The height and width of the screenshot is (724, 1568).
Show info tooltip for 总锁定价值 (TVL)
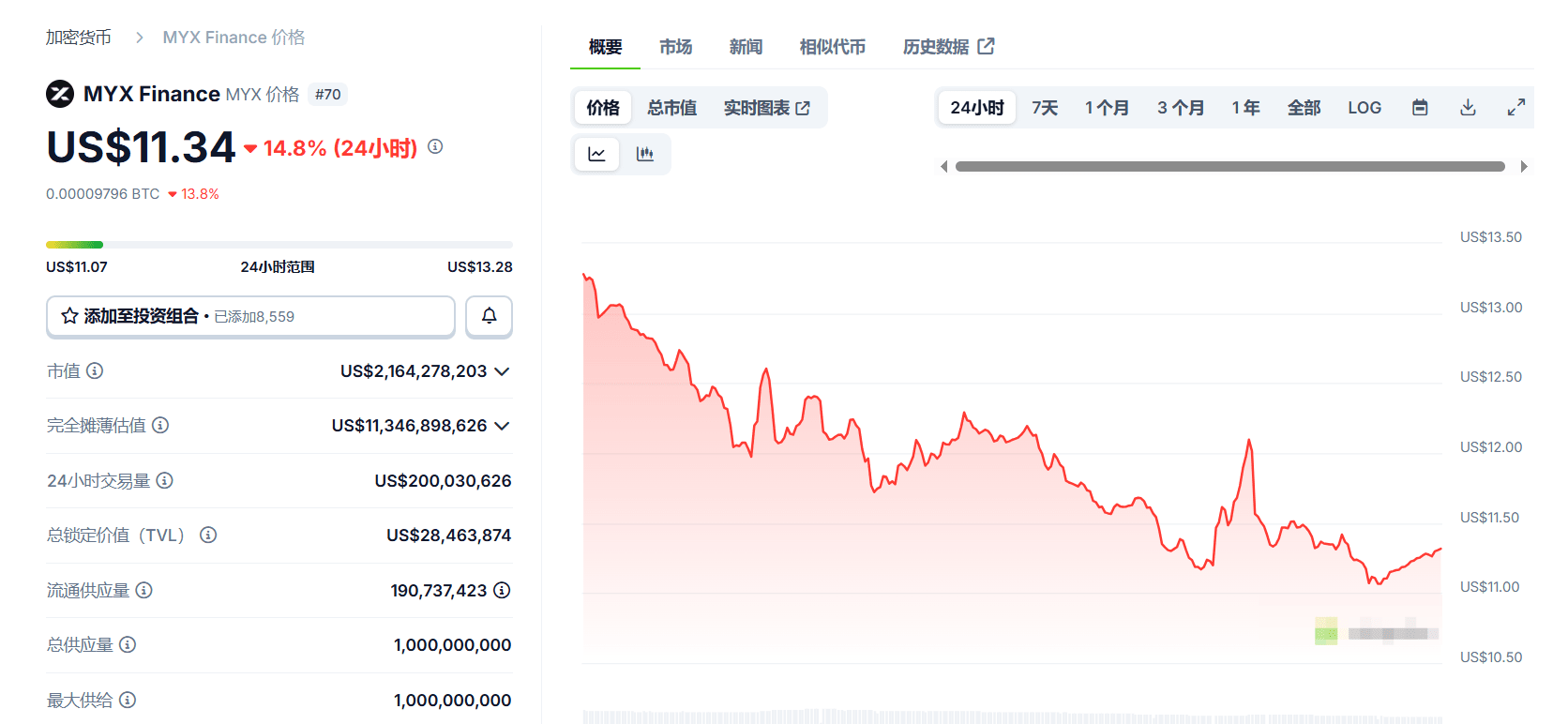(x=208, y=535)
